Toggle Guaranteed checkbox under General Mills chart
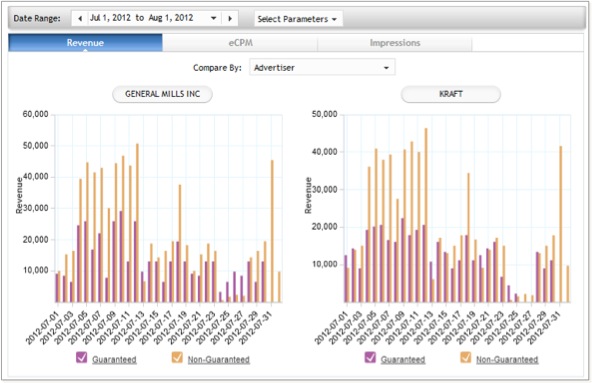The height and width of the screenshot is (383, 592). 82,357
